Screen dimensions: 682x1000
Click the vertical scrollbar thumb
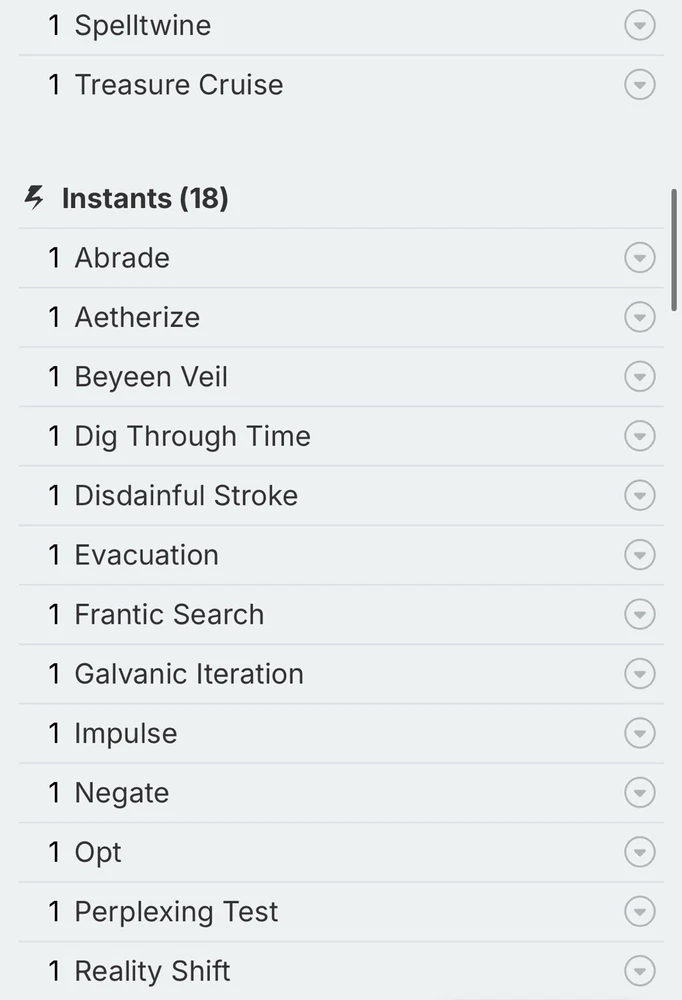tap(675, 250)
